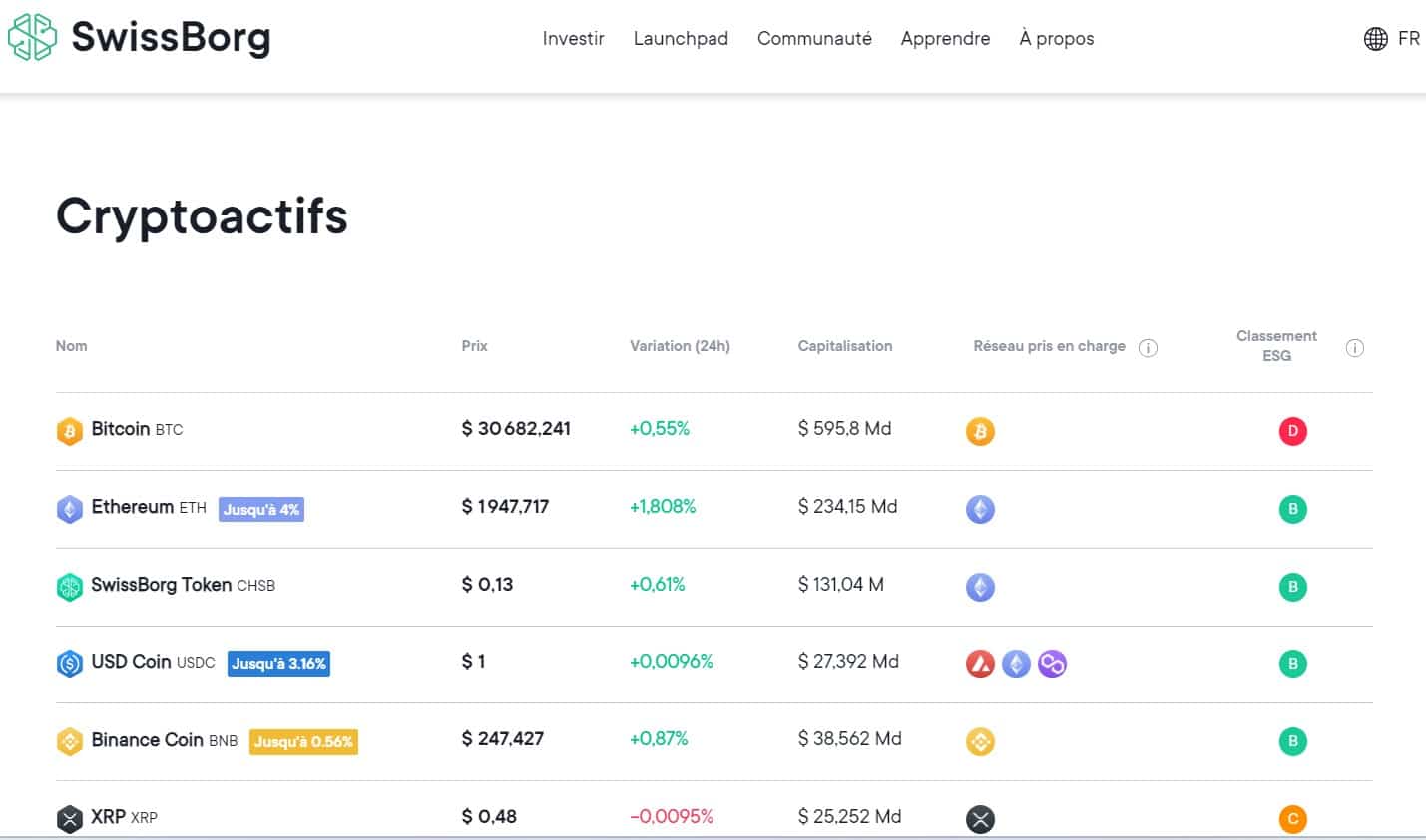Click the Capitalisation column header

coord(845,346)
